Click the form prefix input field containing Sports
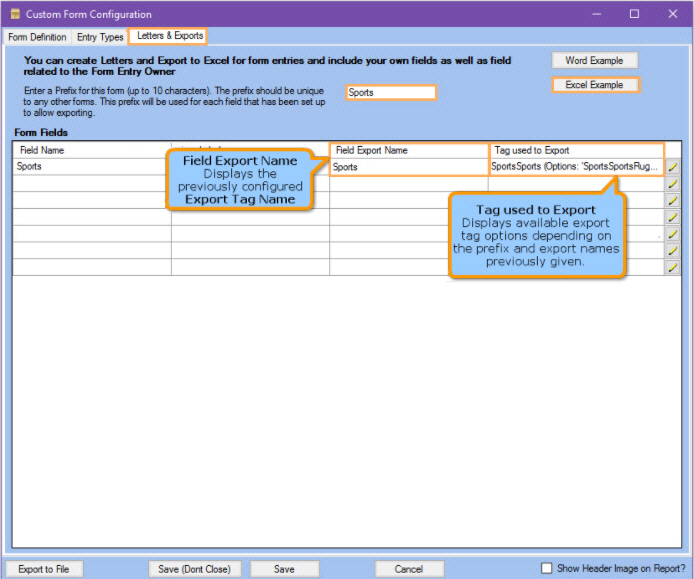 391,93
